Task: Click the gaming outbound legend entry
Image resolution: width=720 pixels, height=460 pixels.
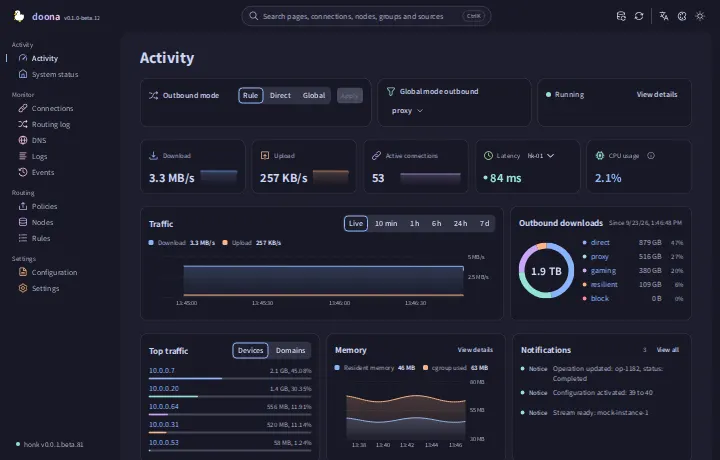Action: coord(603,270)
